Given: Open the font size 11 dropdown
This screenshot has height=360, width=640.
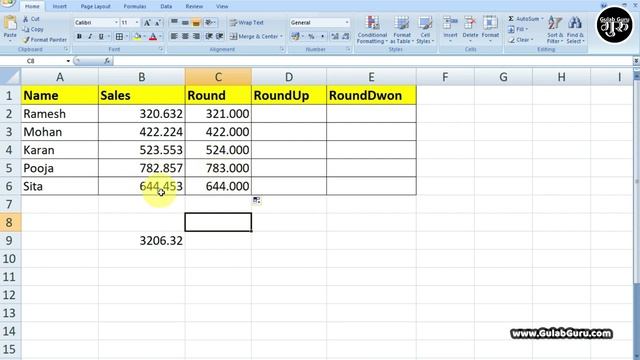Looking at the screenshot, I should [137, 23].
